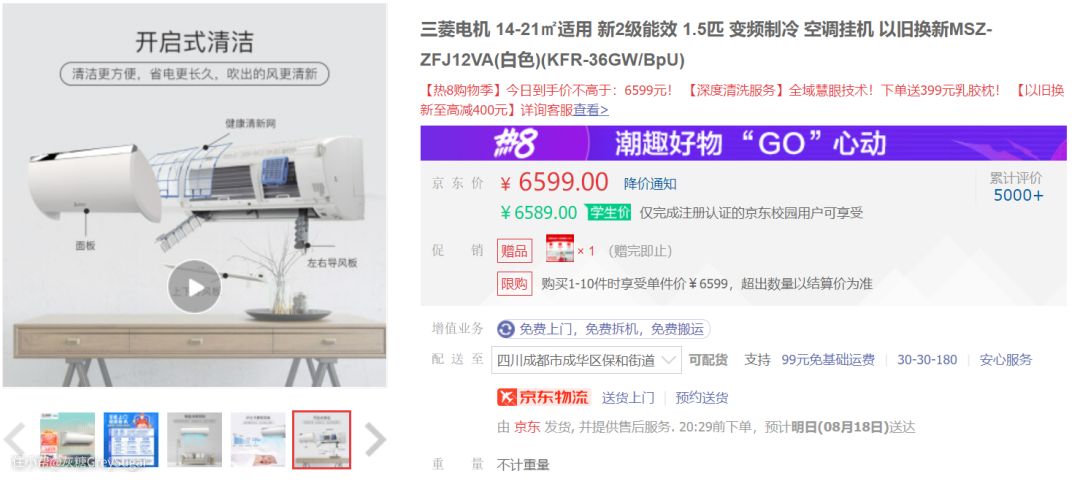Image resolution: width=1080 pixels, height=484 pixels.
Task: Show previous product thumbnails with left arrow
Action: click(x=15, y=439)
